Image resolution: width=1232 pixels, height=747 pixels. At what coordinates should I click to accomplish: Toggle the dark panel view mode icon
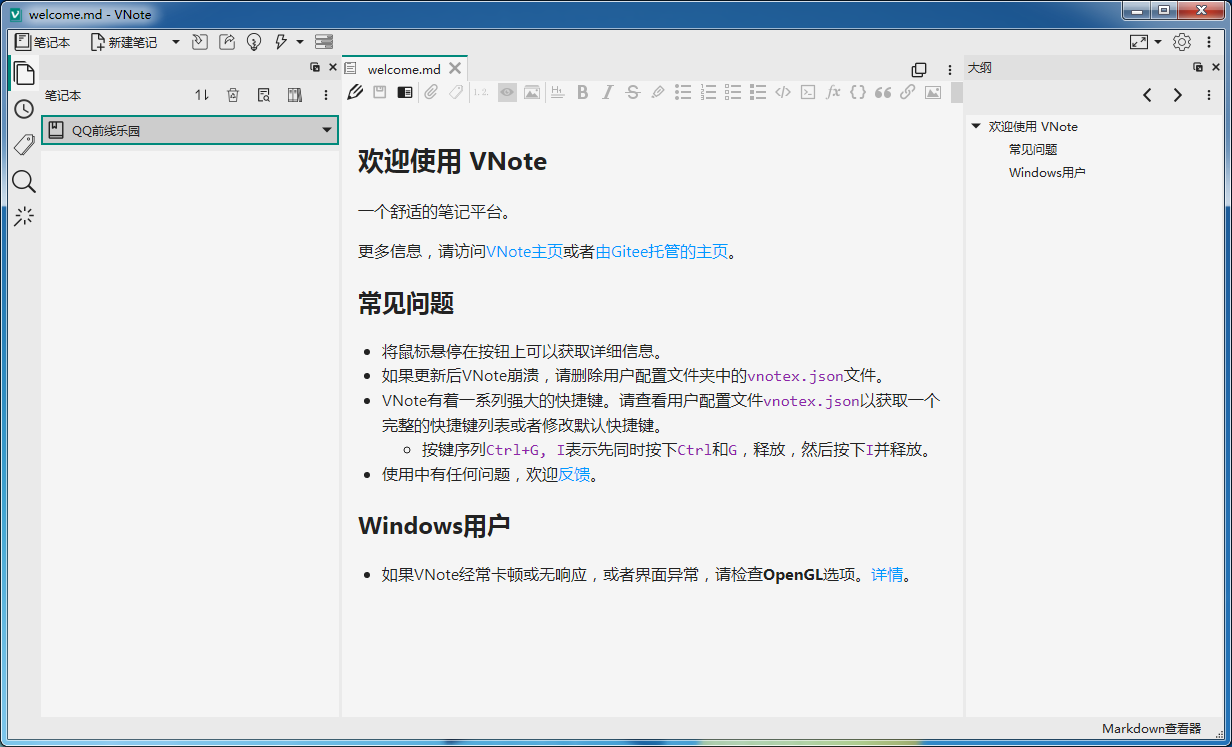point(405,92)
